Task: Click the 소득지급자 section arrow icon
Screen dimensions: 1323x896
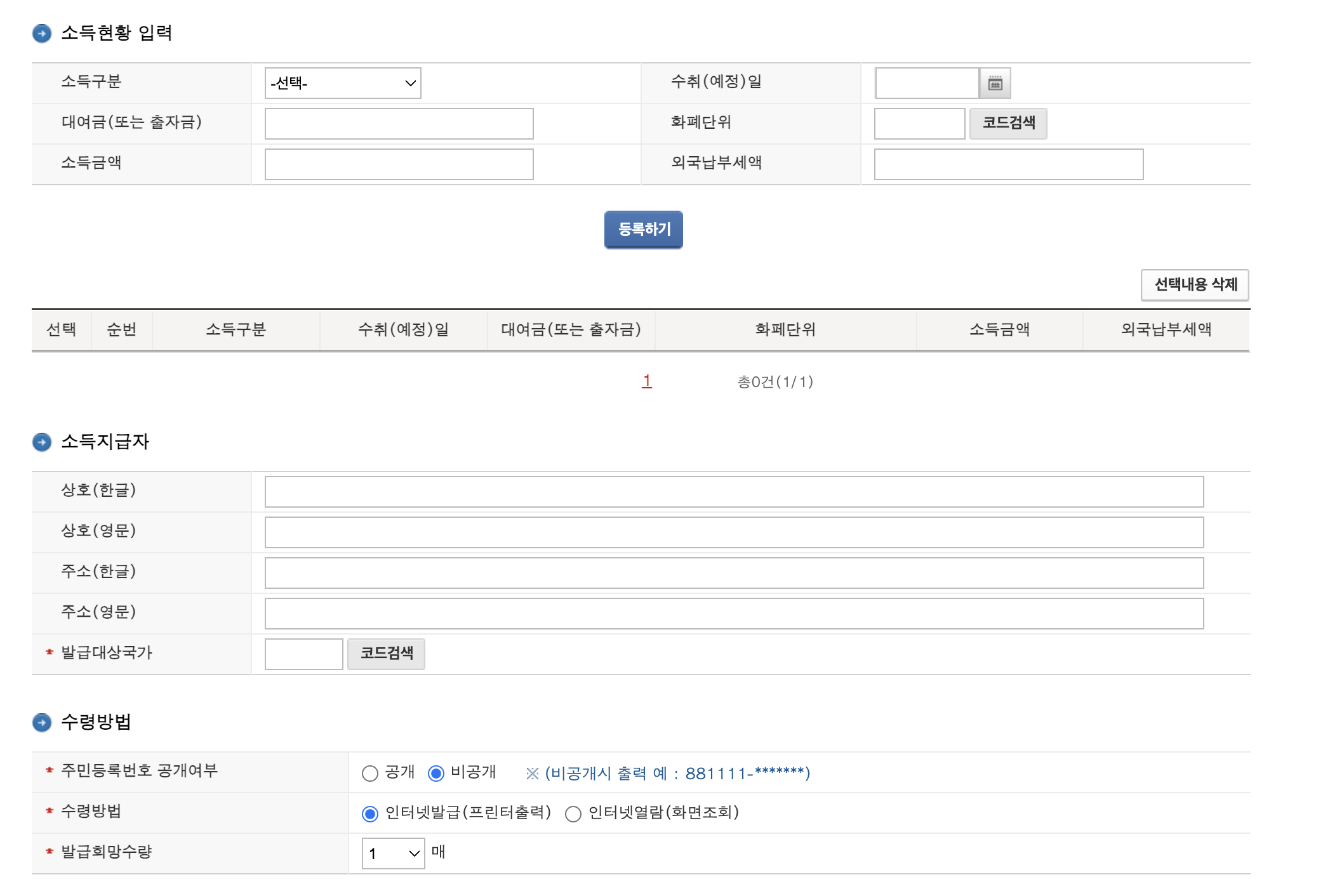Action: pos(42,442)
